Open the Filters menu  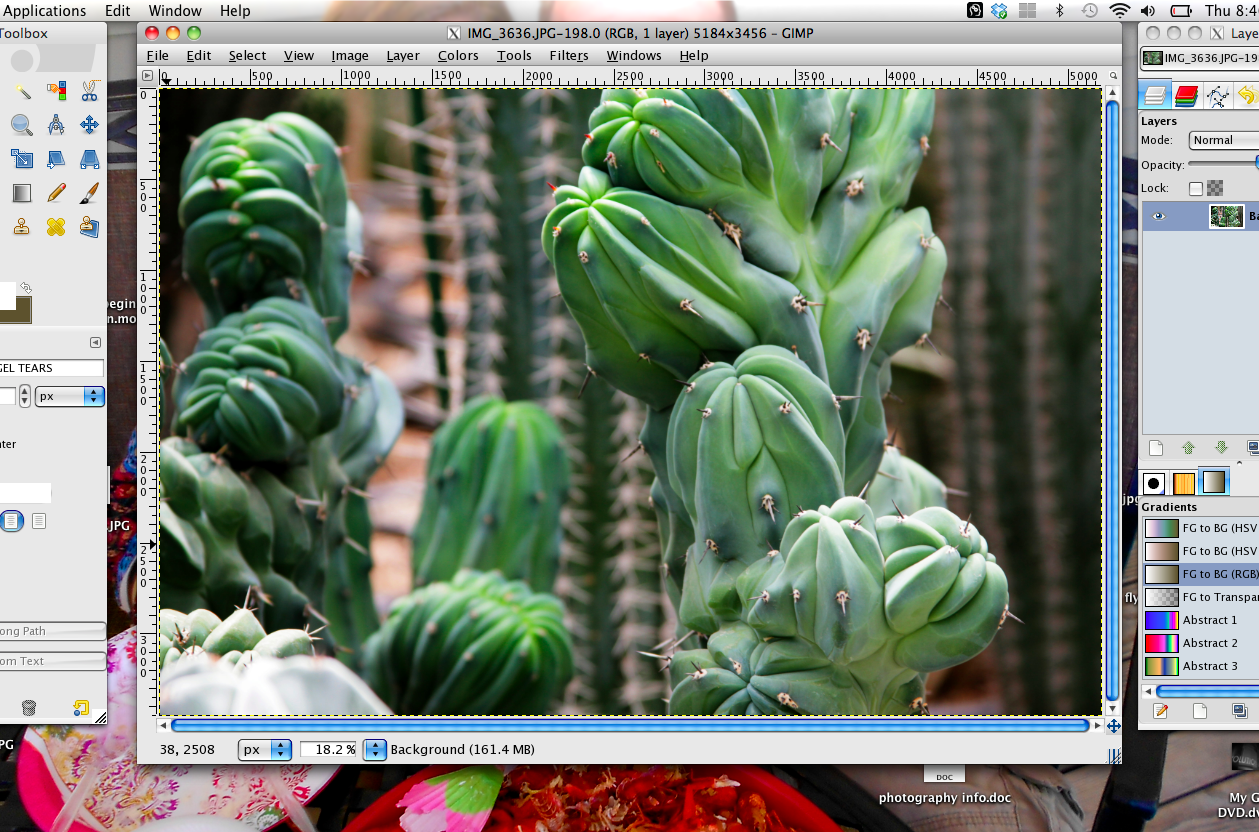click(x=569, y=55)
